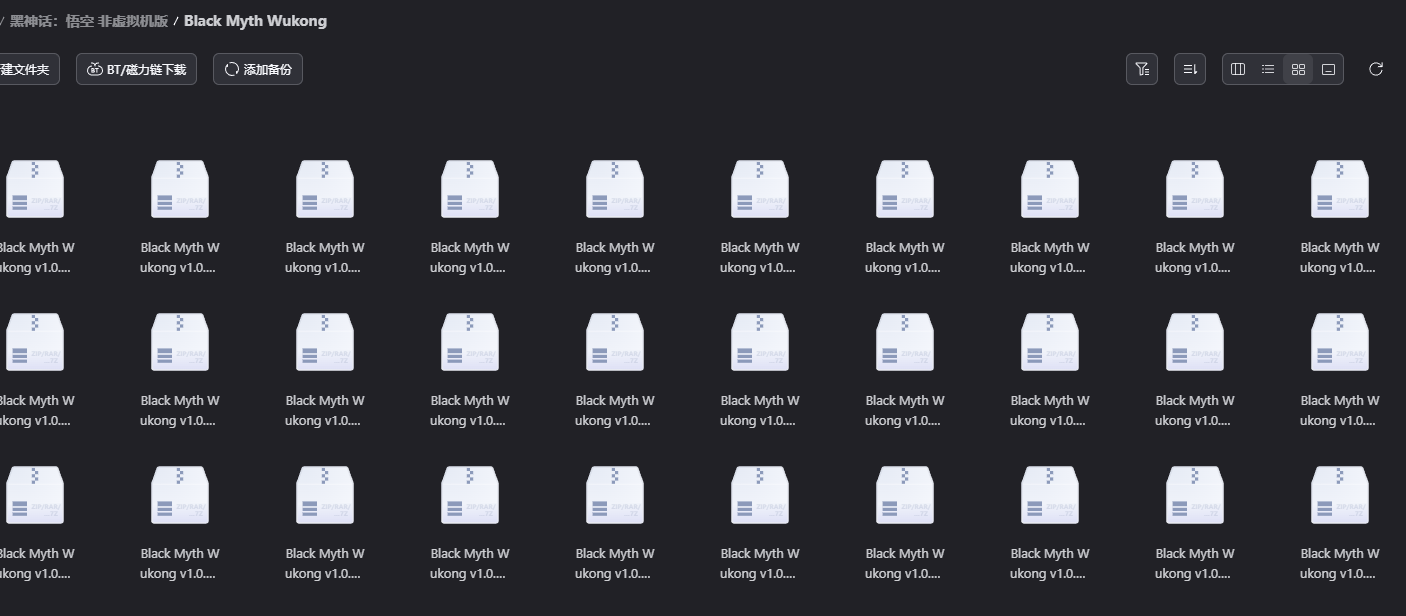Image resolution: width=1406 pixels, height=616 pixels.
Task: Click the BT/磁力链下载 button
Action: [136, 69]
